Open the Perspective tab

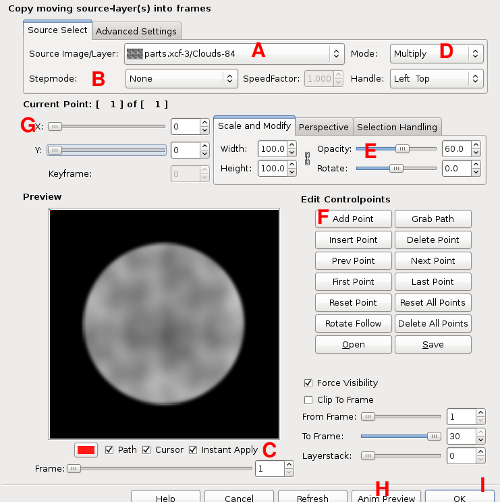pyautogui.click(x=323, y=127)
